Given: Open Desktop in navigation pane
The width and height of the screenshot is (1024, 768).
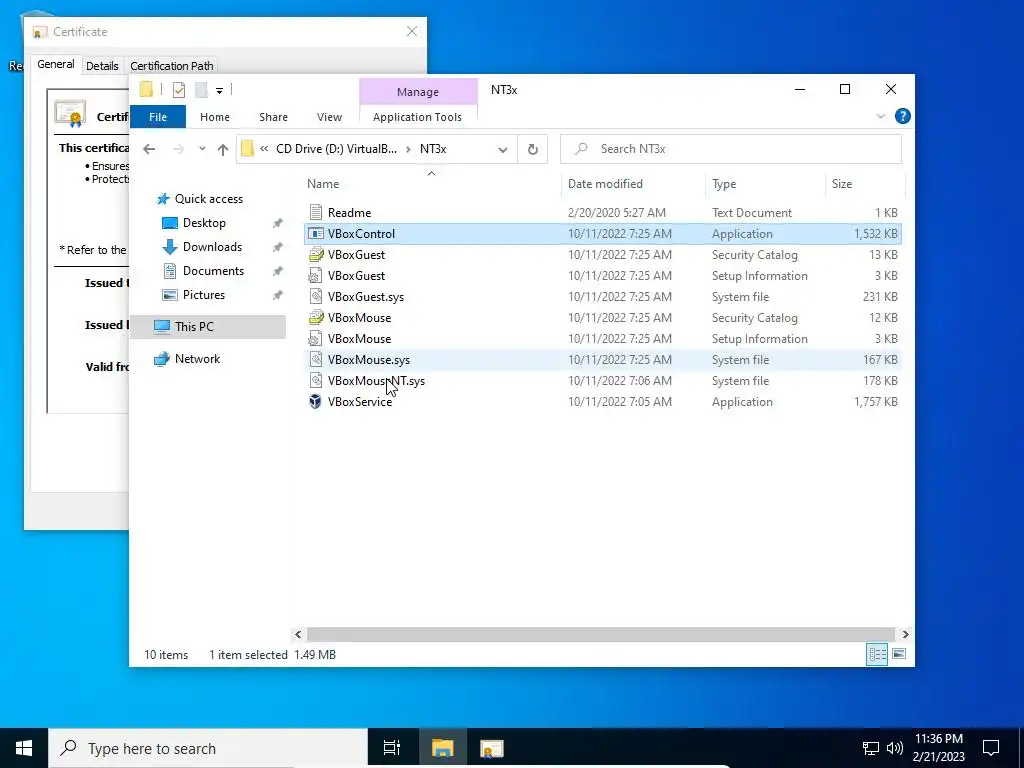Looking at the screenshot, I should pyautogui.click(x=204, y=223).
